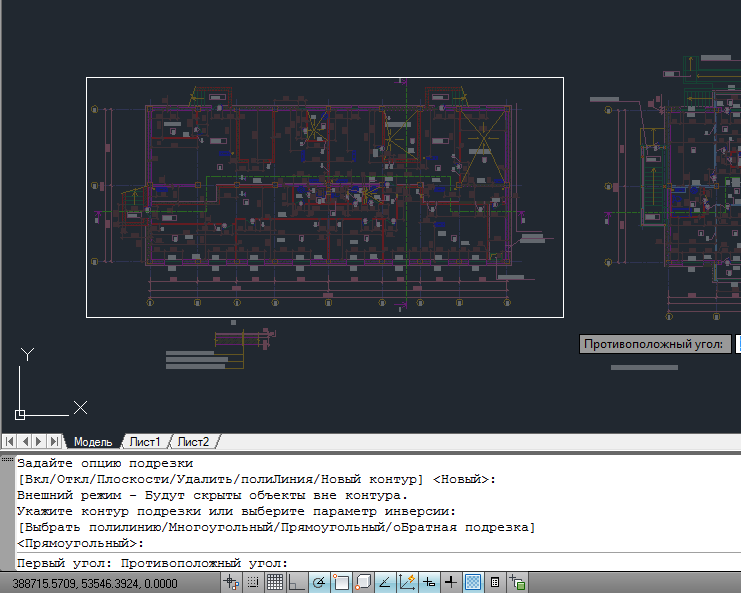Screen dimensions: 741x593
Task: Switch to the Лист2 layout tab
Action: (x=193, y=442)
